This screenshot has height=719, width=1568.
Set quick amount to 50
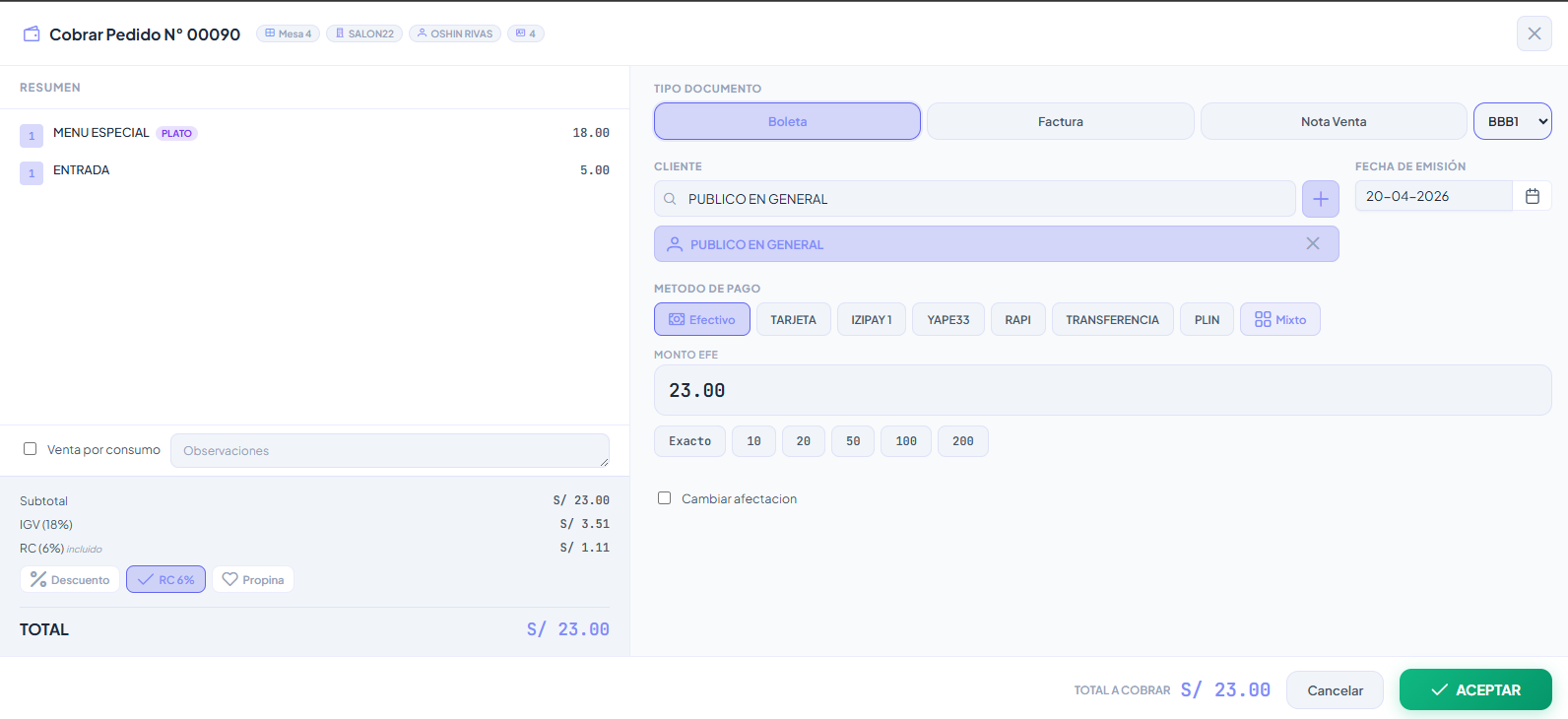click(853, 441)
